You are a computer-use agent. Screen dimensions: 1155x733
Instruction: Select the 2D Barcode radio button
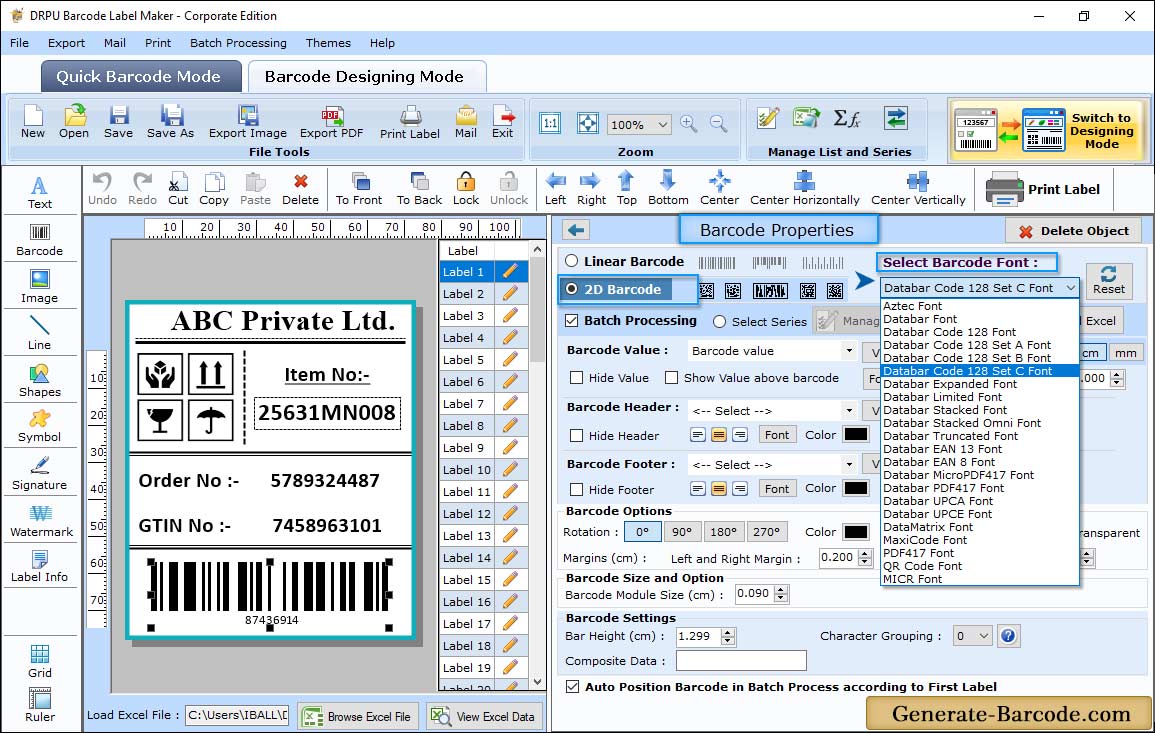pos(572,289)
